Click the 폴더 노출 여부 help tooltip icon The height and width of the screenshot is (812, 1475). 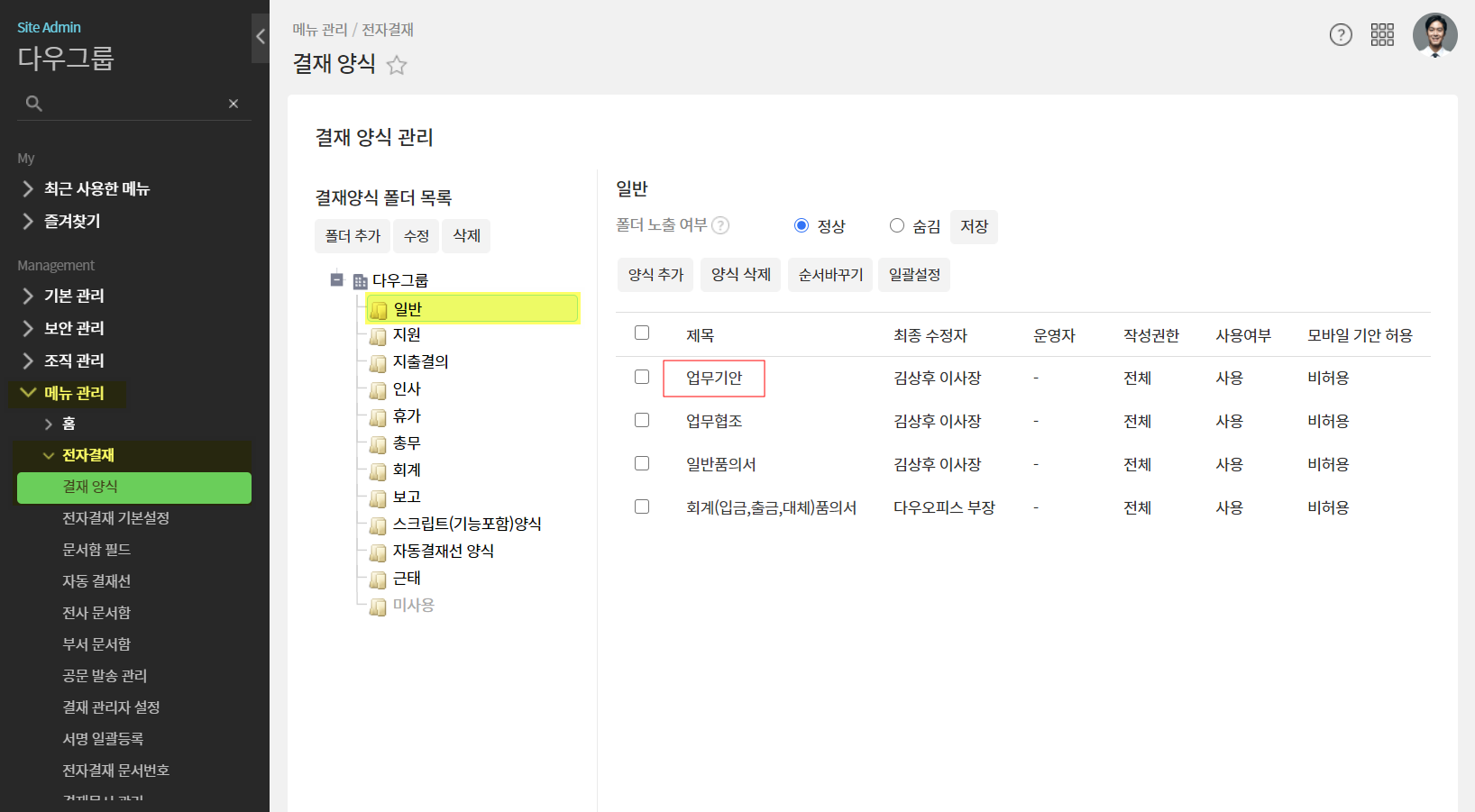(x=720, y=225)
